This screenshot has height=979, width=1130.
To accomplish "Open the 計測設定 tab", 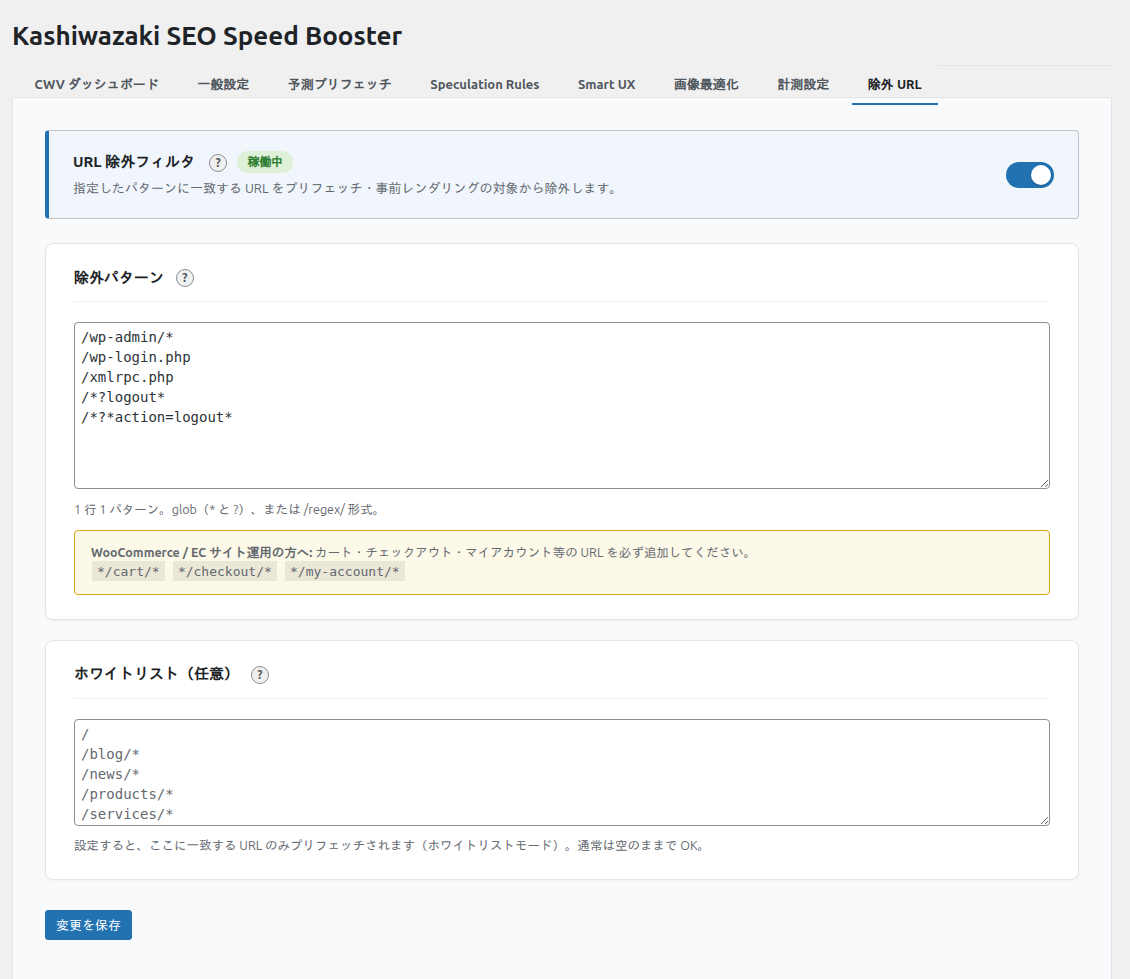I will coord(803,85).
